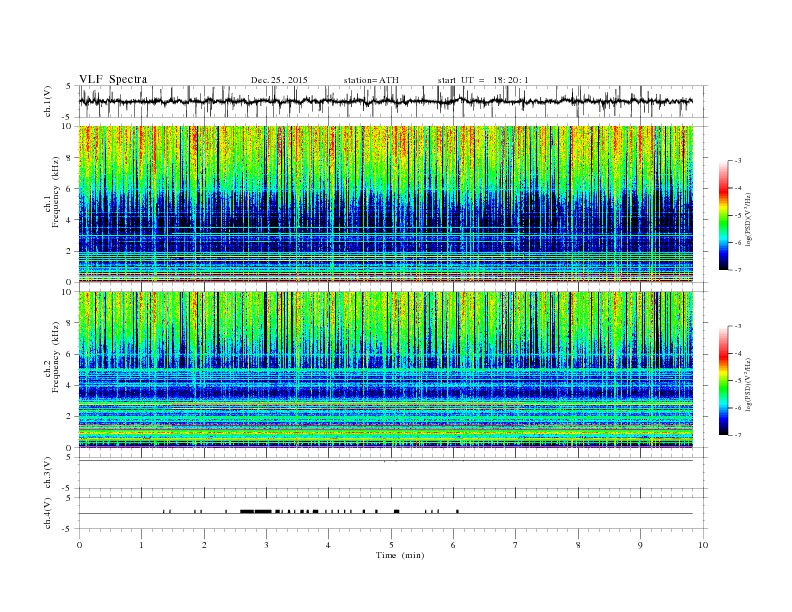
Task: Click the ch.2 PSD color bar
Action: point(723,381)
